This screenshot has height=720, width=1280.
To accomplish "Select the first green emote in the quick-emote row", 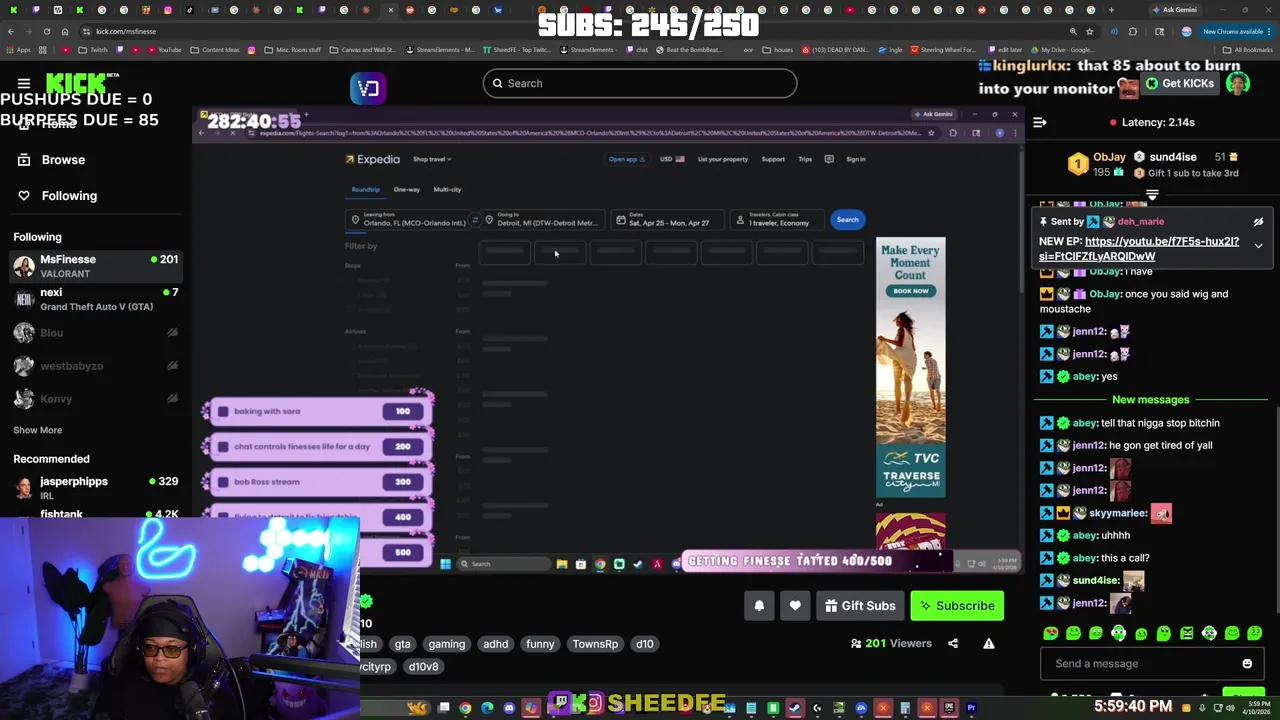I will (x=1051, y=633).
